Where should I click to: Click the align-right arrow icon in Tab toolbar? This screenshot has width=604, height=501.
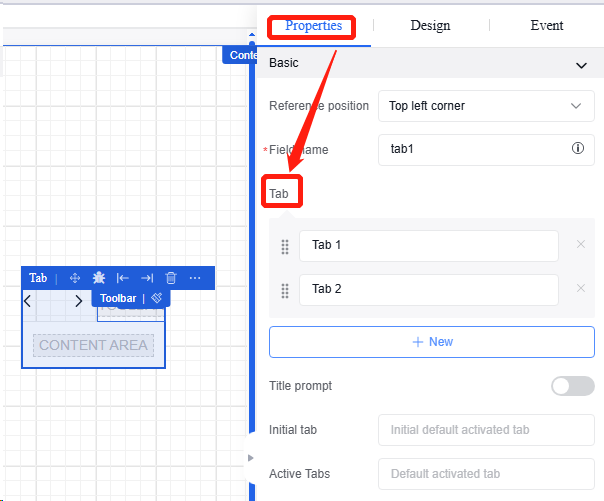[147, 278]
